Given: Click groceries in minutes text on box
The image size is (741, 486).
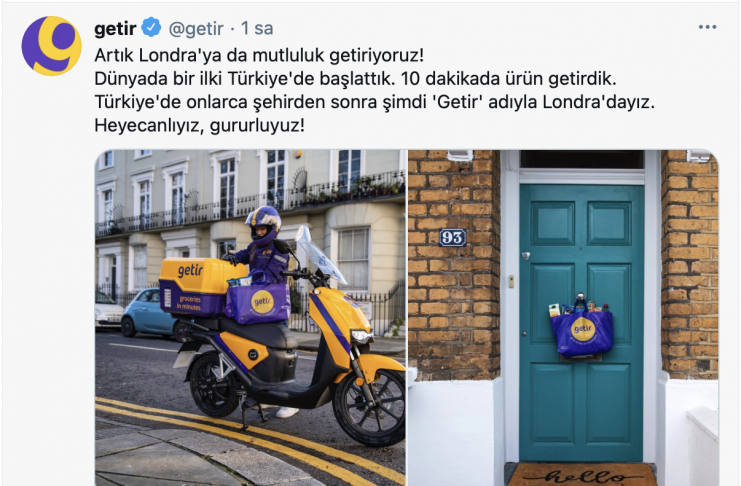Looking at the screenshot, I should click(x=189, y=303).
